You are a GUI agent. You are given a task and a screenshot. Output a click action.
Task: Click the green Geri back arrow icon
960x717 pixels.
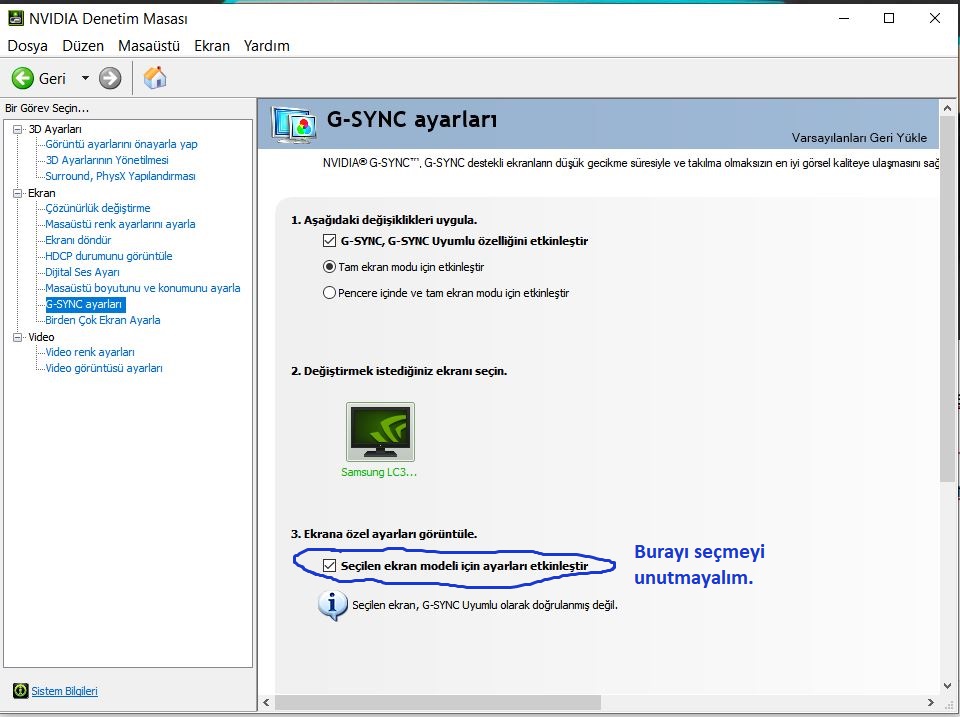pyautogui.click(x=23, y=78)
